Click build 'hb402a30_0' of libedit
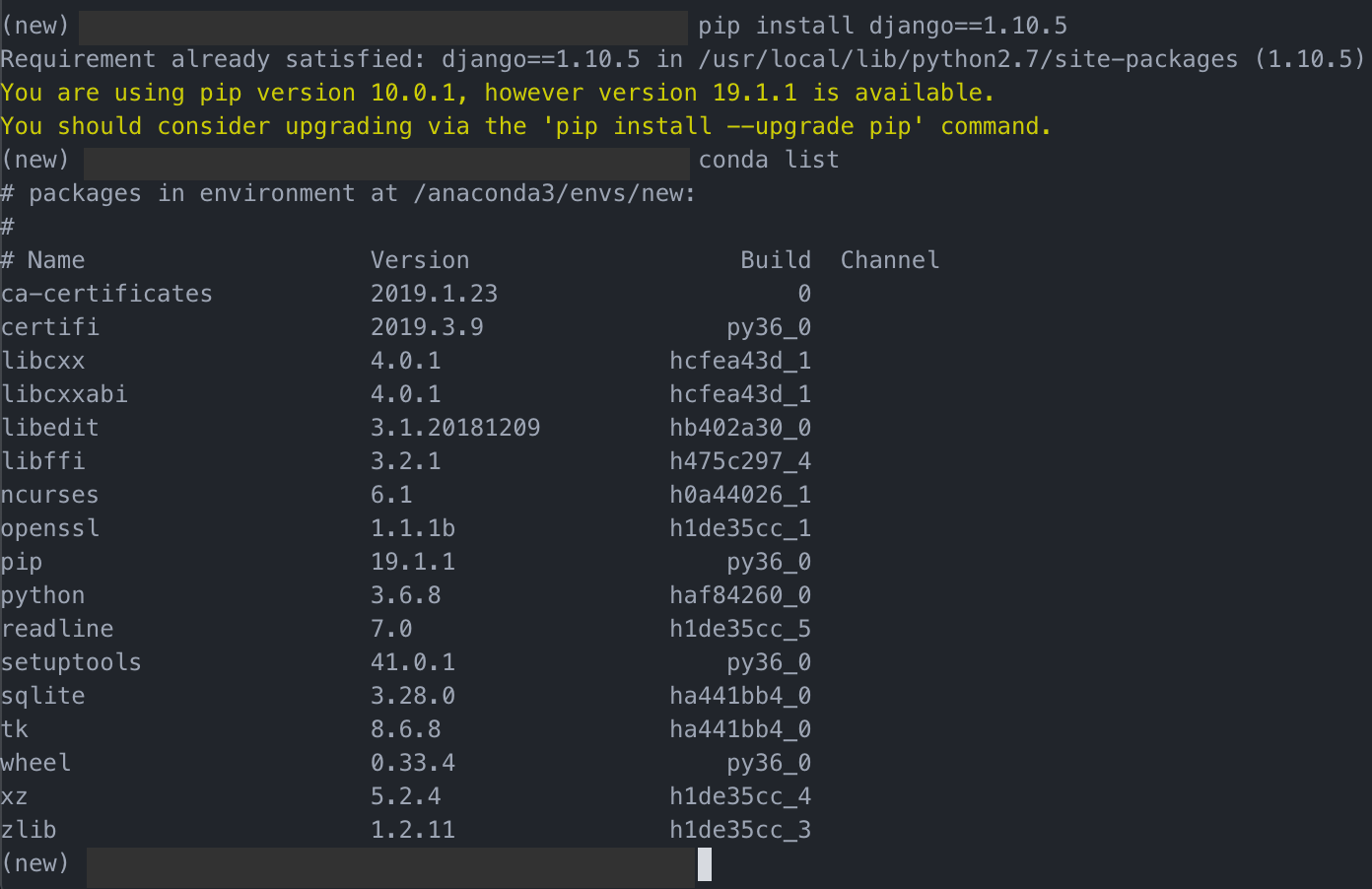 (740, 428)
